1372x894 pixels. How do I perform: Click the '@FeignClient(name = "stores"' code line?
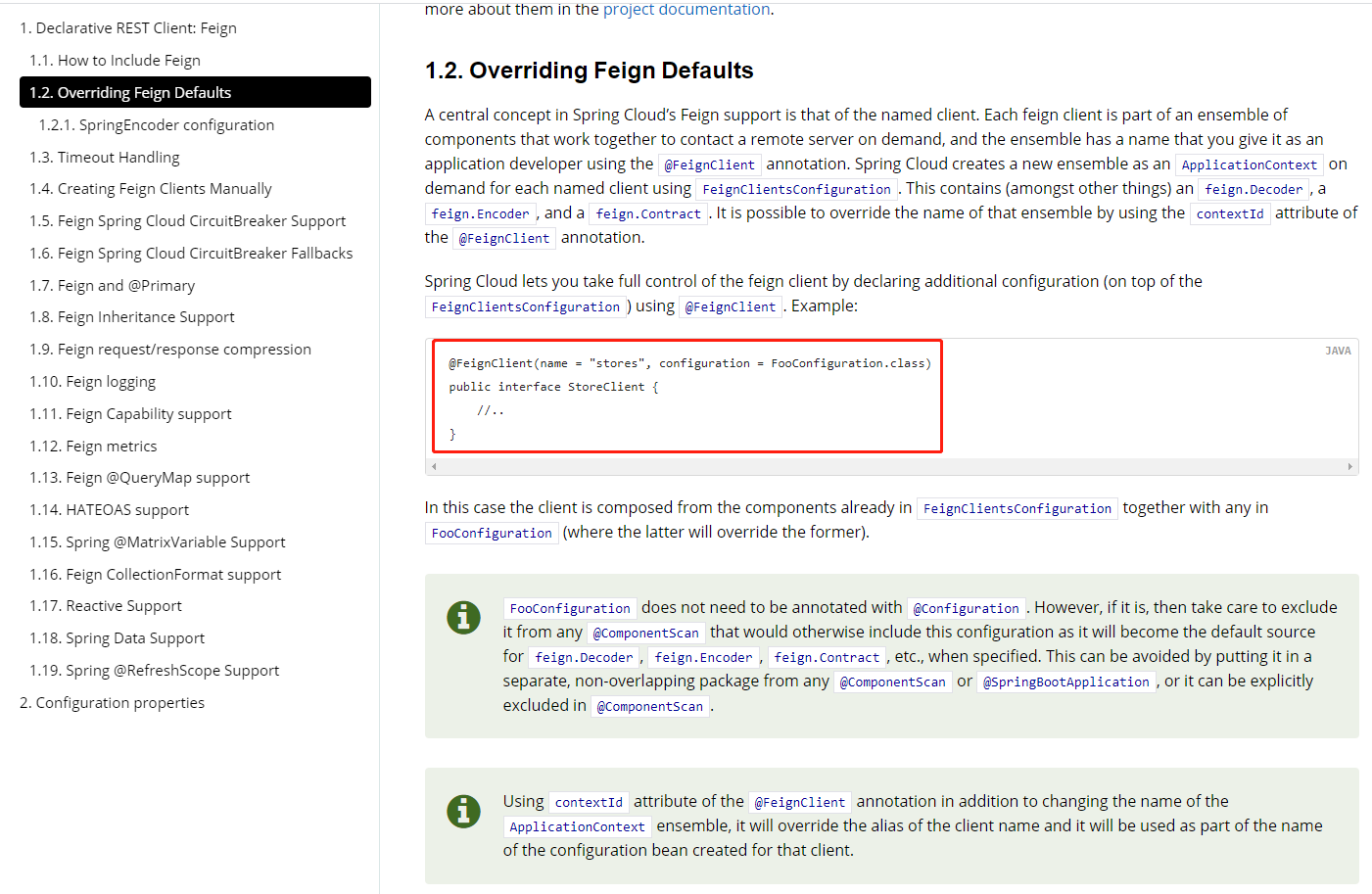pos(690,363)
